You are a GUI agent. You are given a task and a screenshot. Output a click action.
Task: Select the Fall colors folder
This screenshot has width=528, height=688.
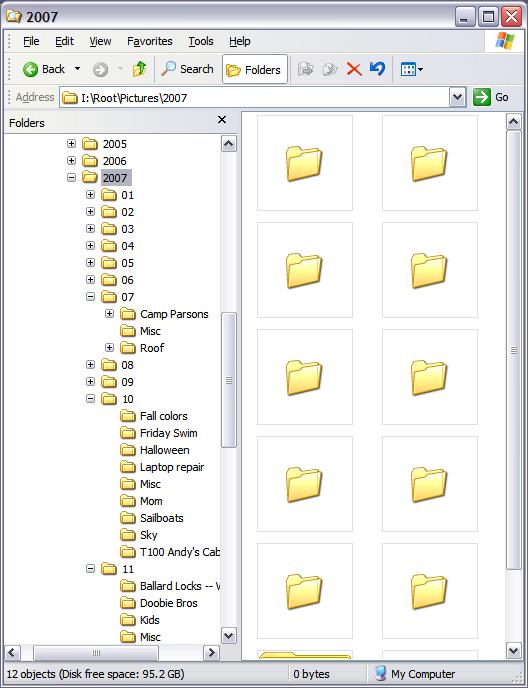point(164,416)
